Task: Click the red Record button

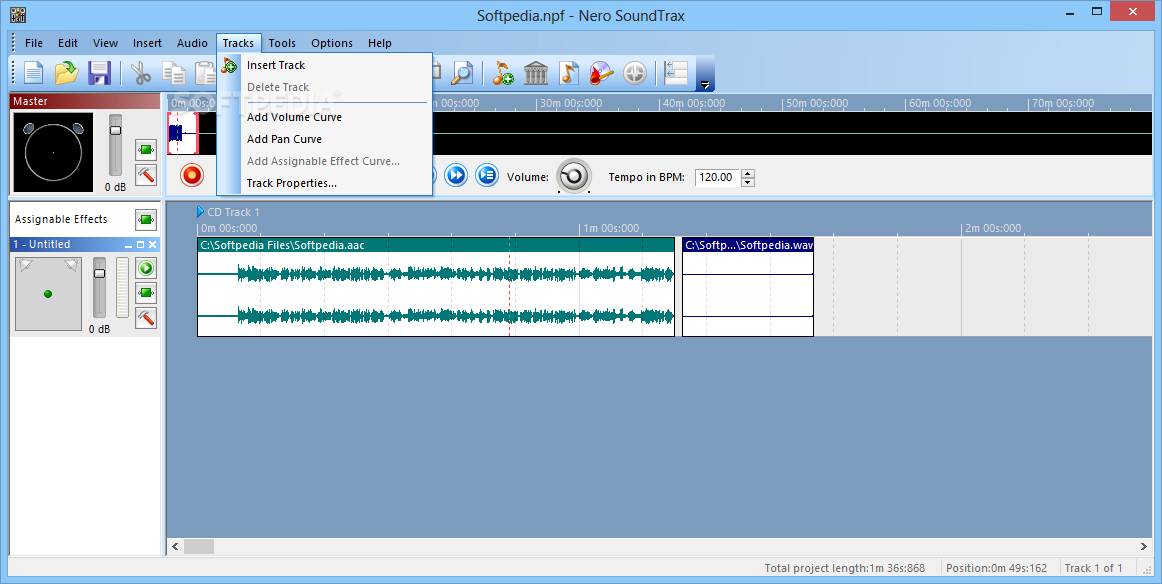Action: (x=192, y=176)
